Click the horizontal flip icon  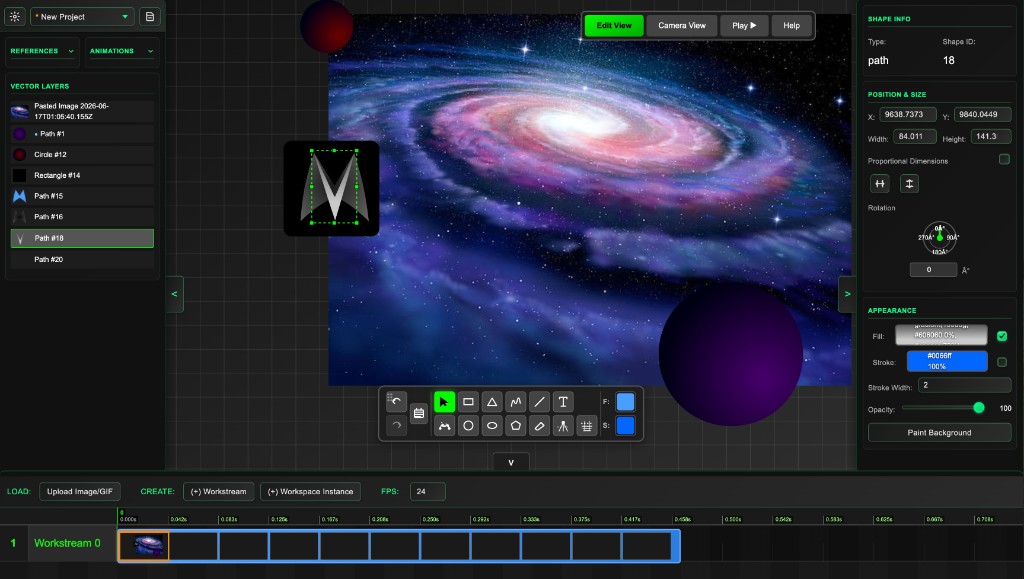[880, 183]
